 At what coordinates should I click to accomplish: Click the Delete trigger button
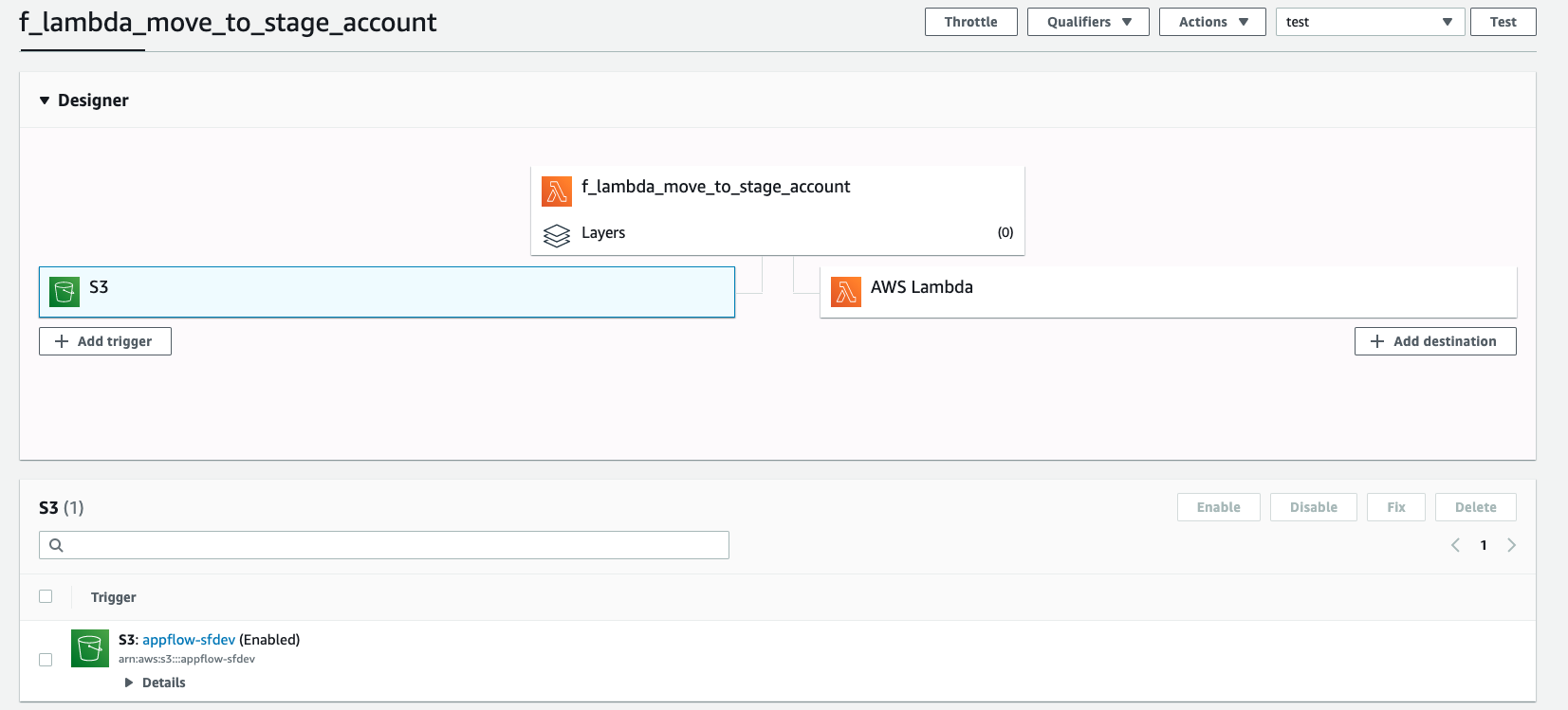click(1475, 507)
